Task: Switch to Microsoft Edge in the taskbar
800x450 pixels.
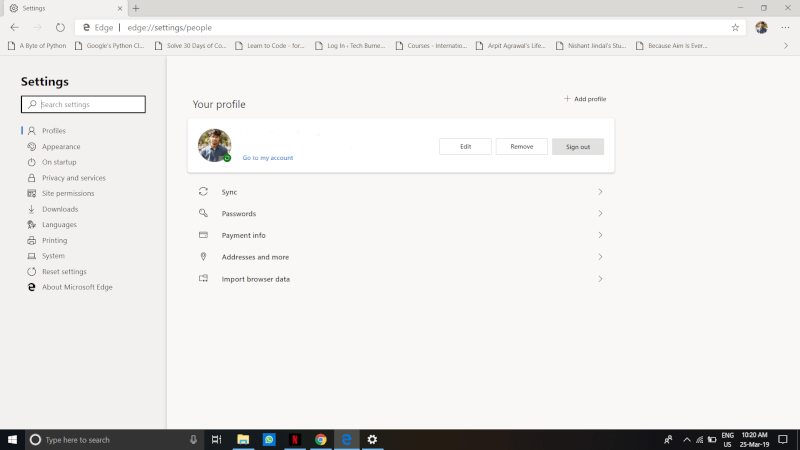Action: (346, 439)
